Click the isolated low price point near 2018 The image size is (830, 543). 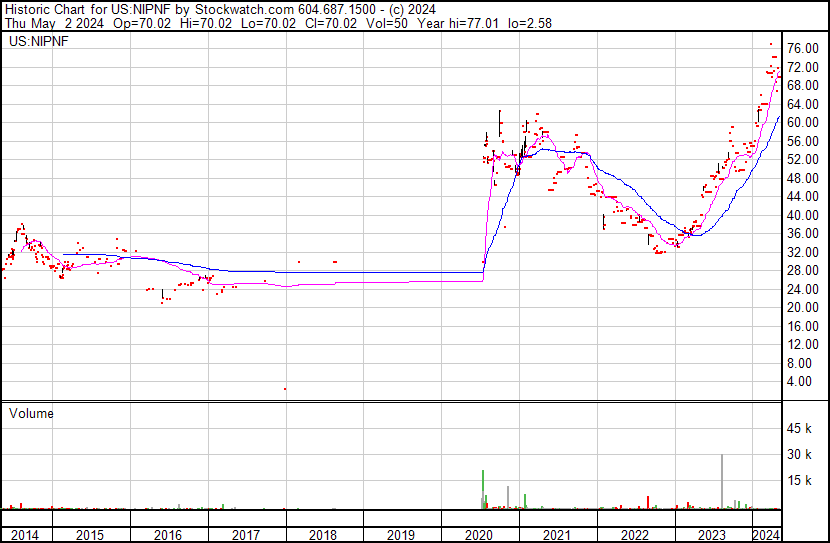coord(286,389)
